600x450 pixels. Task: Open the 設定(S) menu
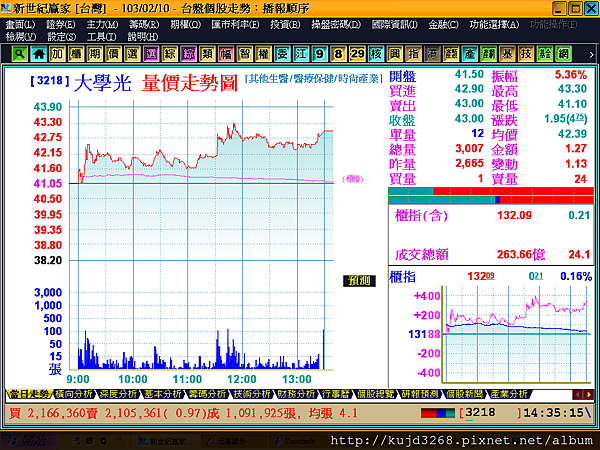pos(62,37)
